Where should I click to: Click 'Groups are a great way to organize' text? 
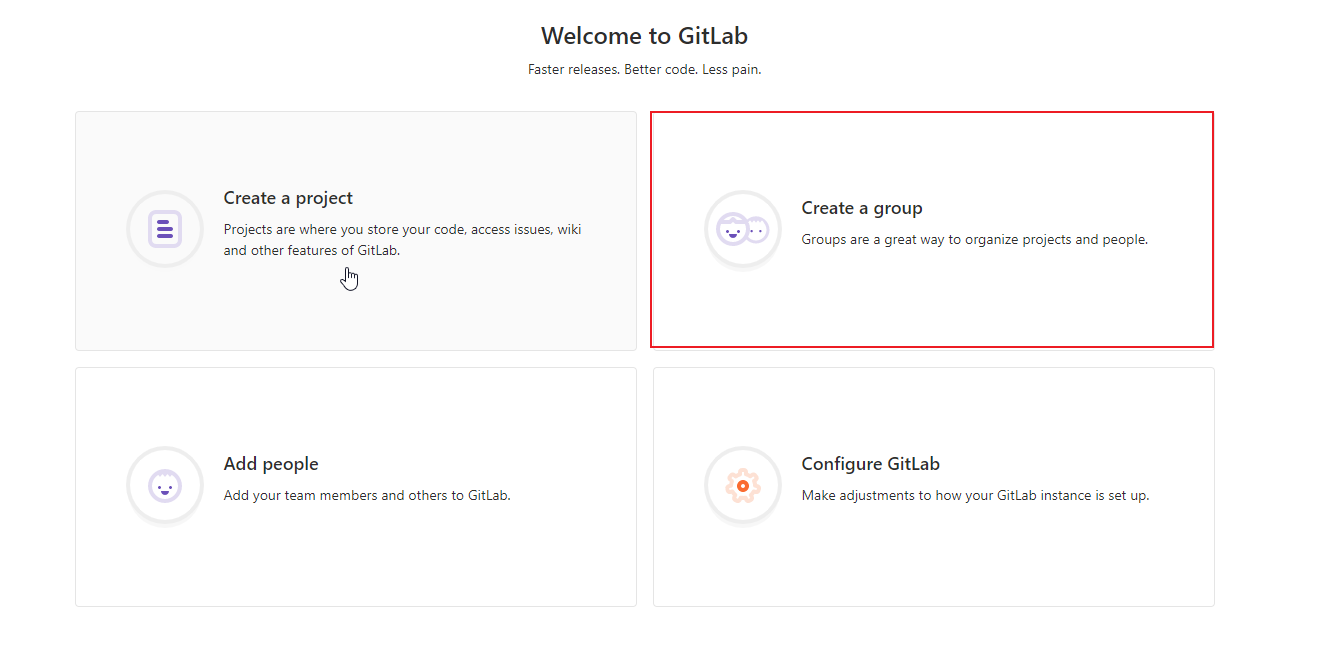(x=975, y=240)
